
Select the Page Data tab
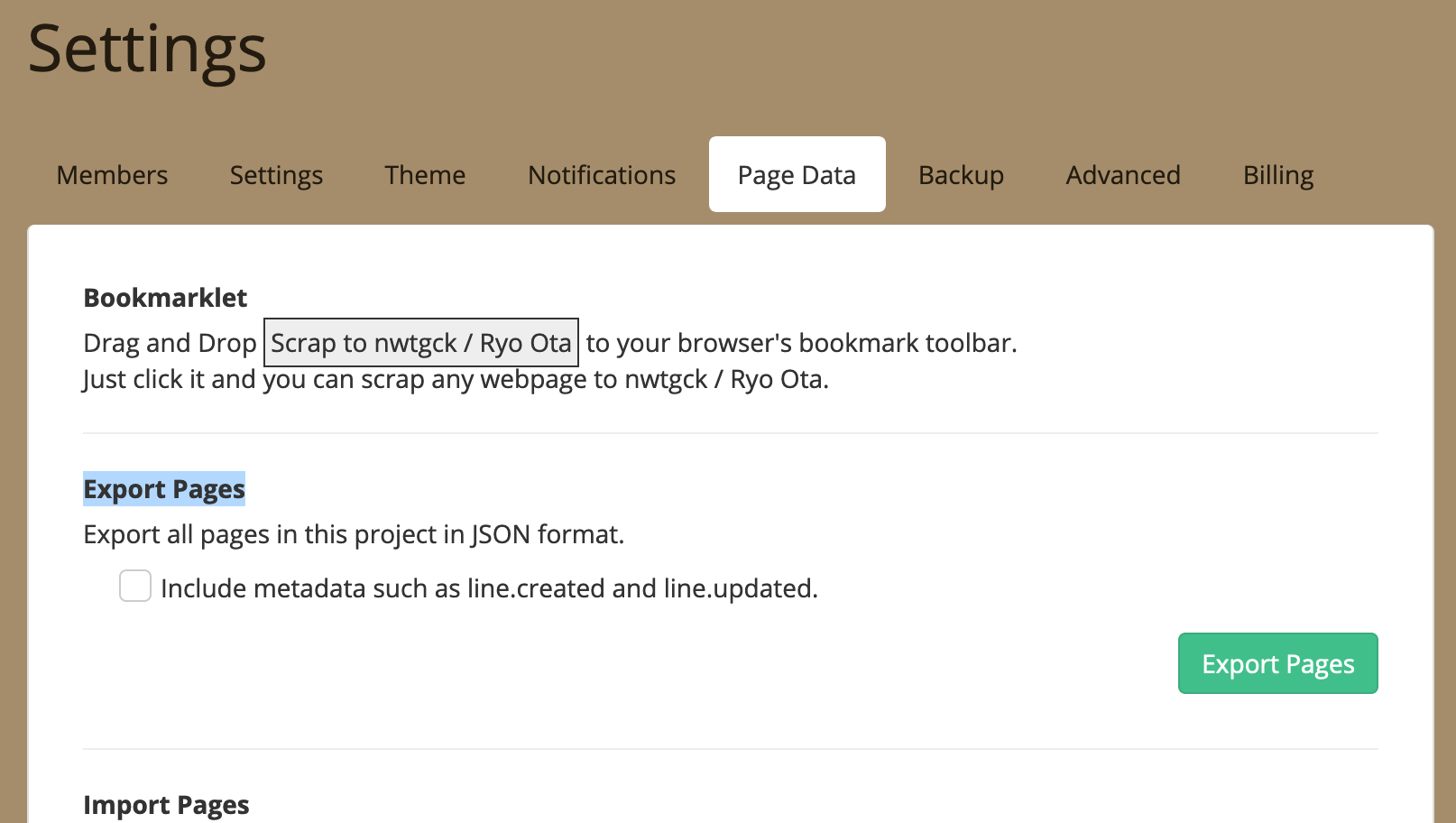[x=797, y=175]
